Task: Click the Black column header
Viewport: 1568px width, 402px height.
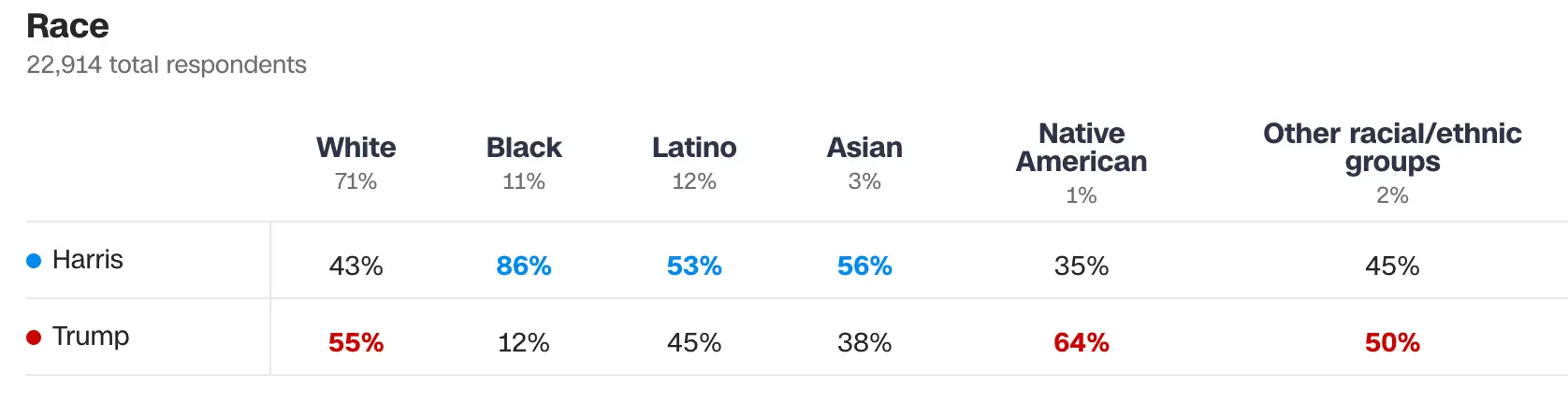Action: tap(524, 148)
